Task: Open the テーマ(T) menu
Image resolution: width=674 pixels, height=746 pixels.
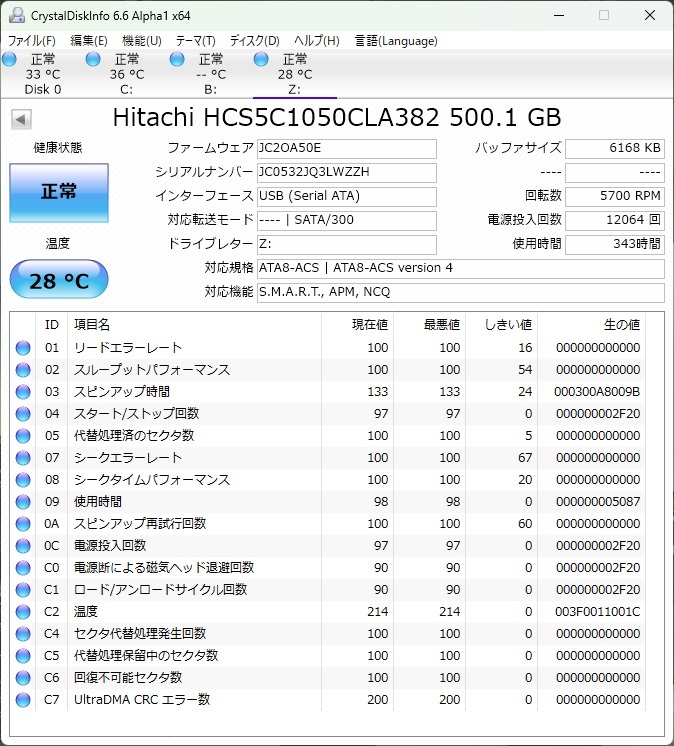Action: tap(195, 41)
